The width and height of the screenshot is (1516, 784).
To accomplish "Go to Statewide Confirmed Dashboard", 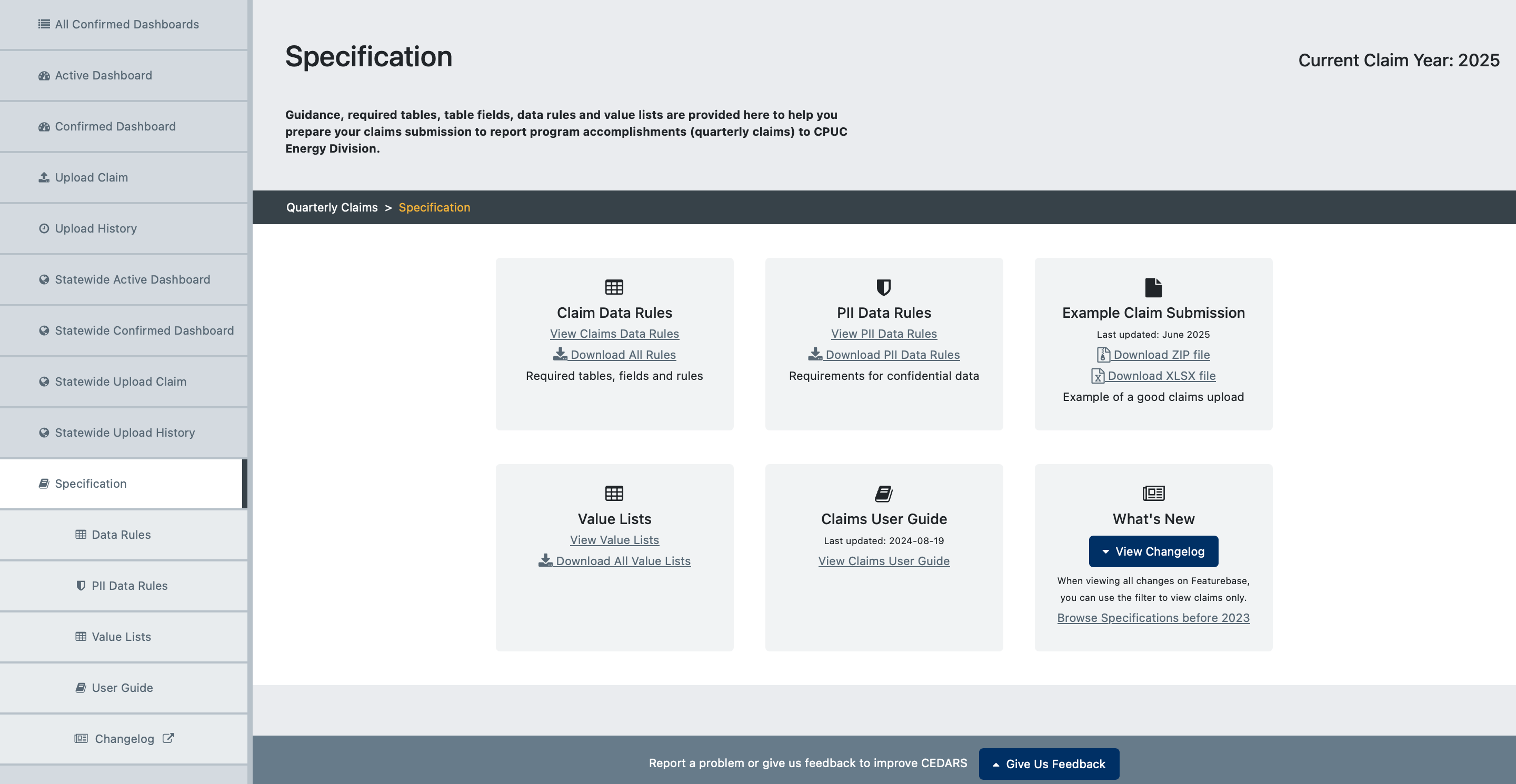I will pyautogui.click(x=124, y=330).
